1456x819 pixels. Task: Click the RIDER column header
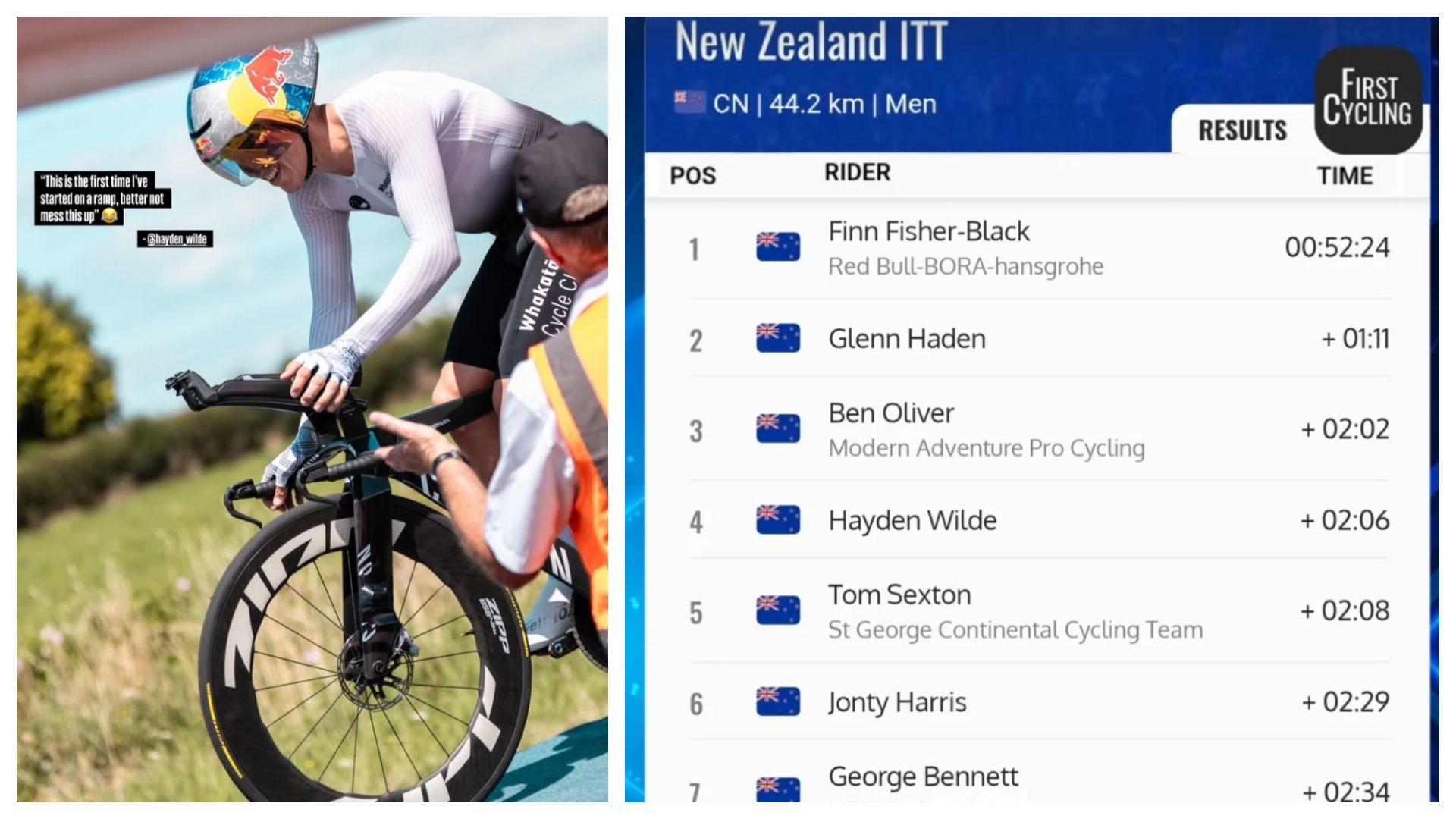(x=857, y=173)
